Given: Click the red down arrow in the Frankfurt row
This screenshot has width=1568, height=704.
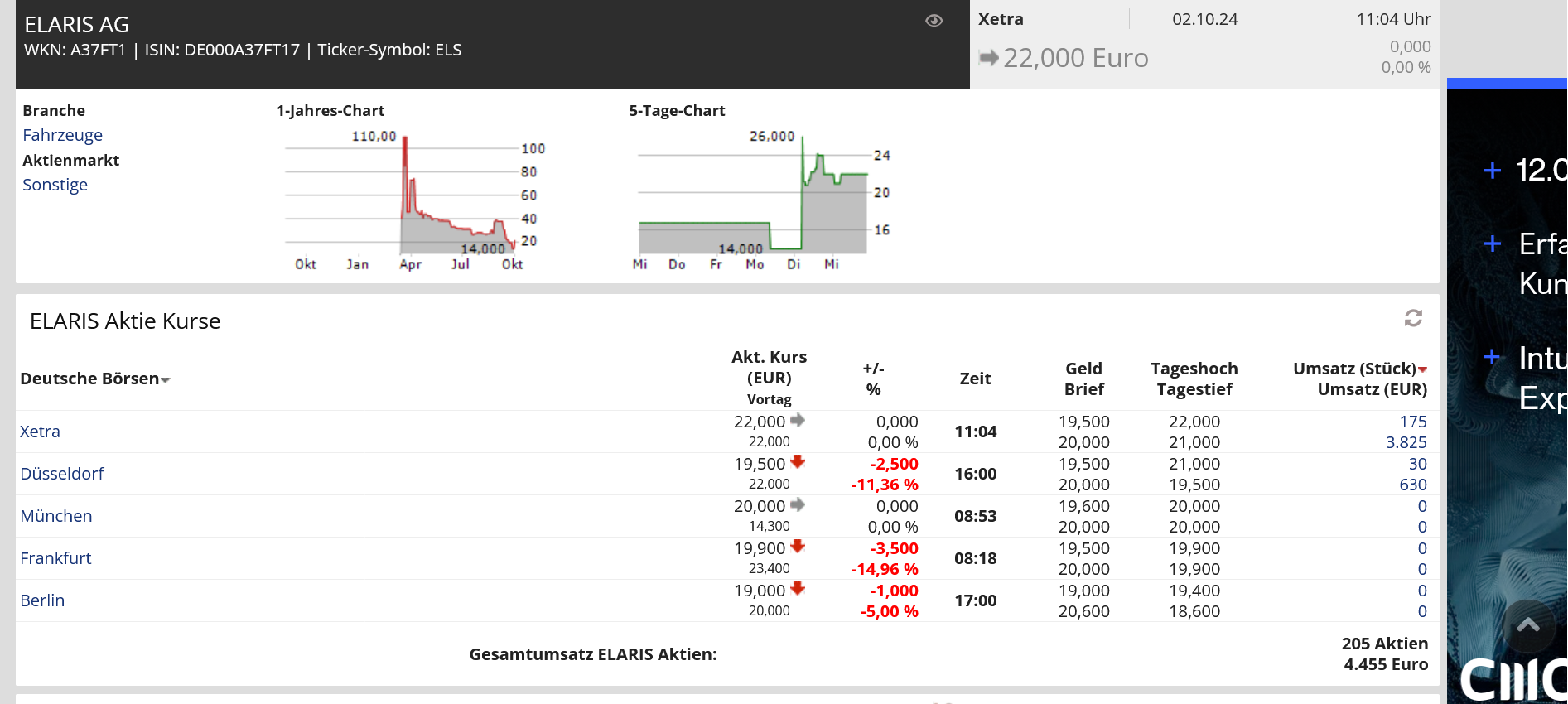Looking at the screenshot, I should [798, 547].
